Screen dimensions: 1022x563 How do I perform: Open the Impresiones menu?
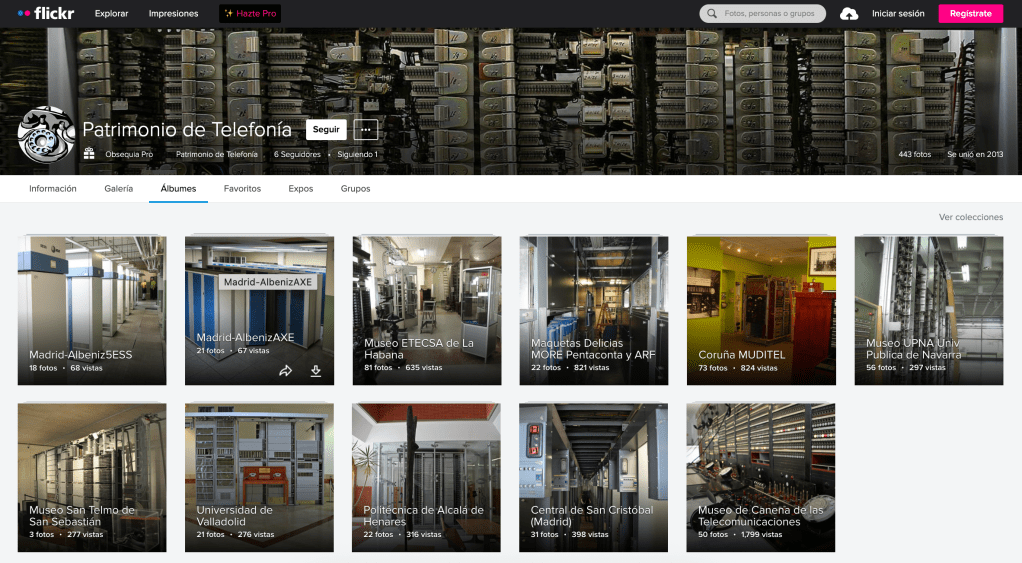coord(173,14)
